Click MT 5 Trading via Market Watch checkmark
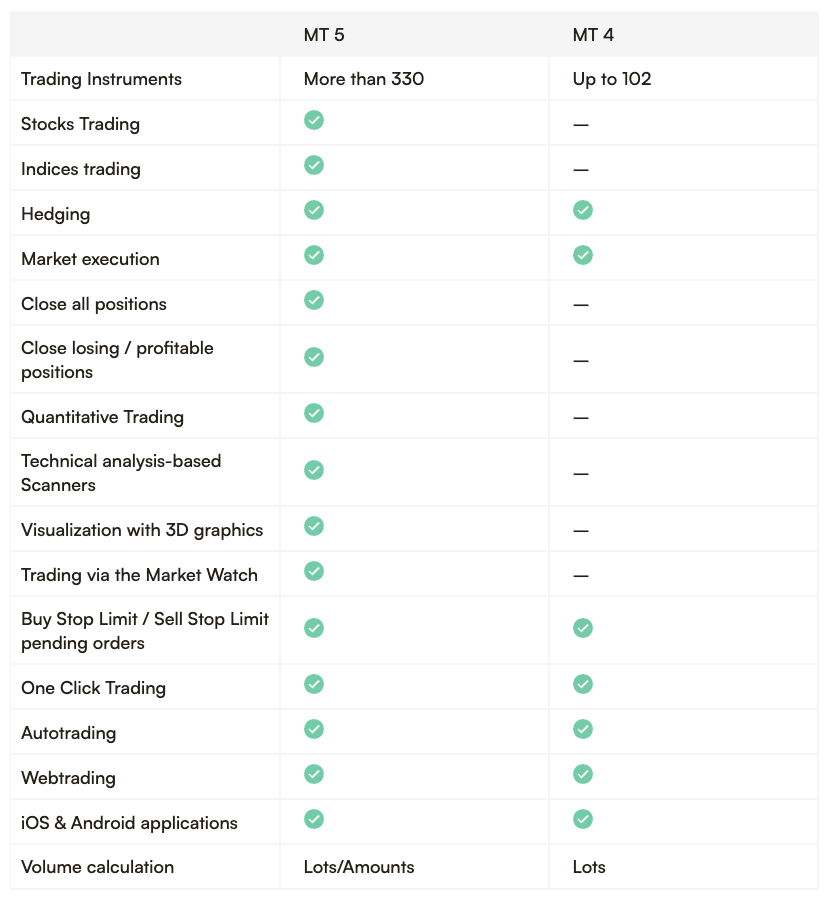 click(314, 571)
